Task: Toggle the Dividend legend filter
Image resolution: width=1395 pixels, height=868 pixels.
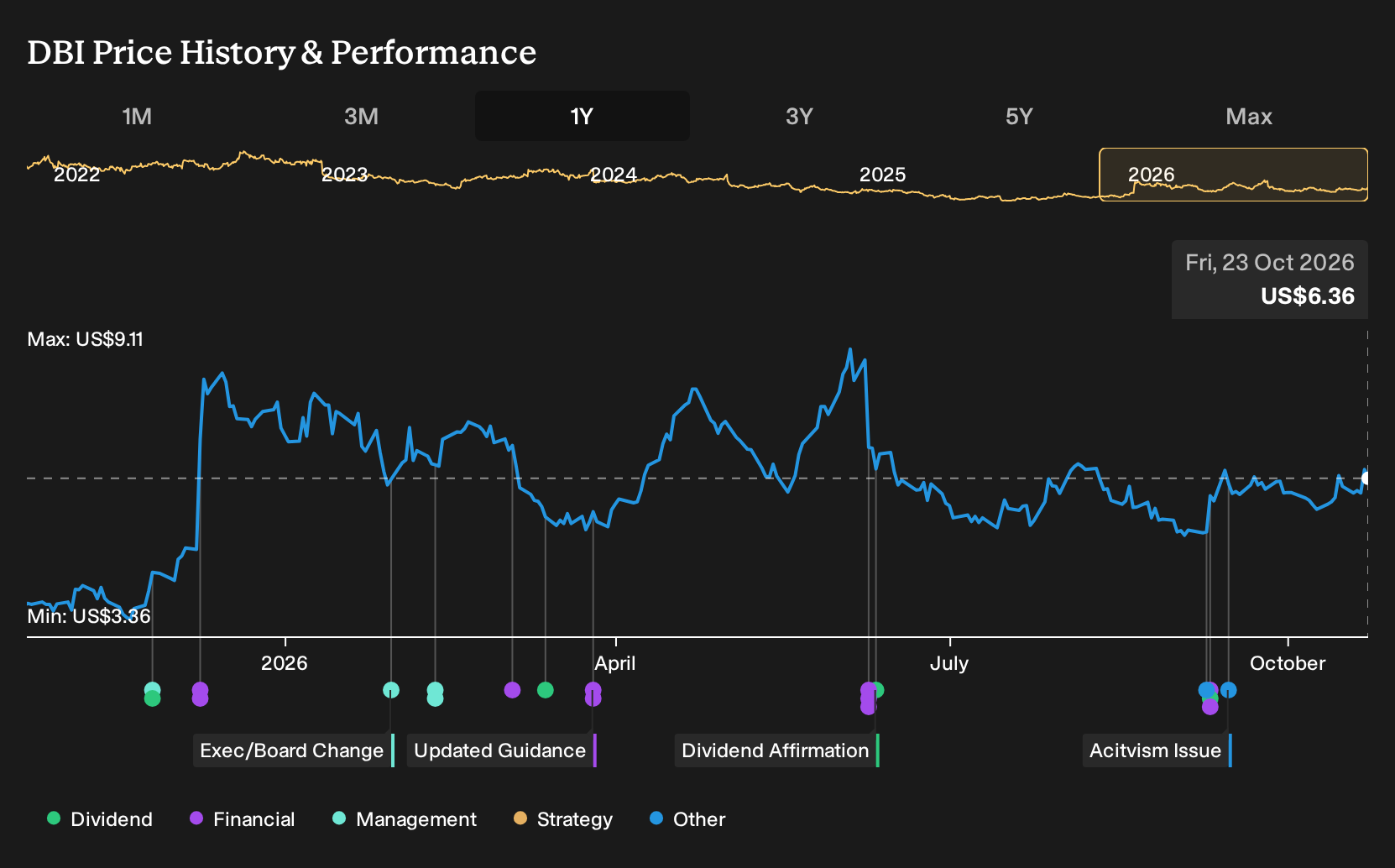Action: pyautogui.click(x=100, y=818)
